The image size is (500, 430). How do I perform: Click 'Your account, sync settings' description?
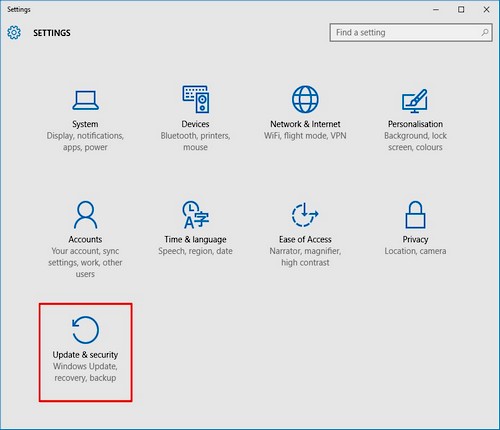tap(85, 262)
